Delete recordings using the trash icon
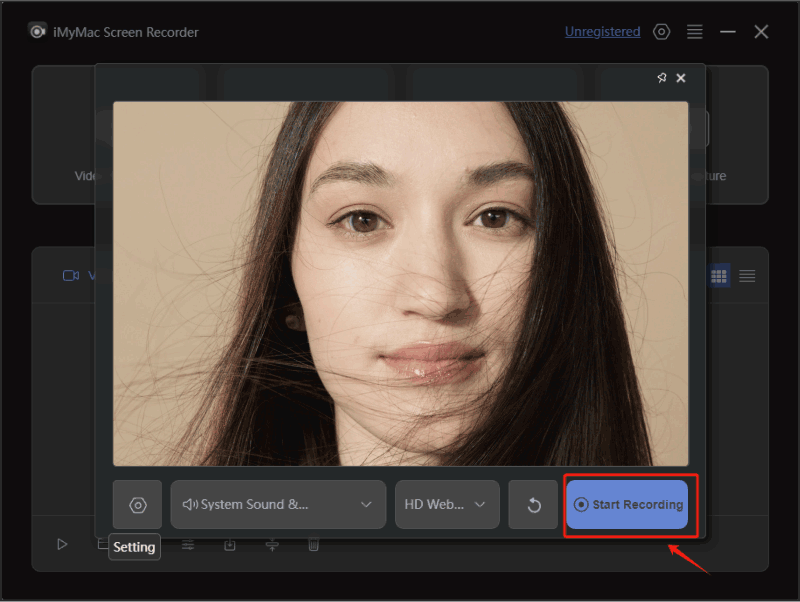Screen dimensions: 800x602 [313, 545]
